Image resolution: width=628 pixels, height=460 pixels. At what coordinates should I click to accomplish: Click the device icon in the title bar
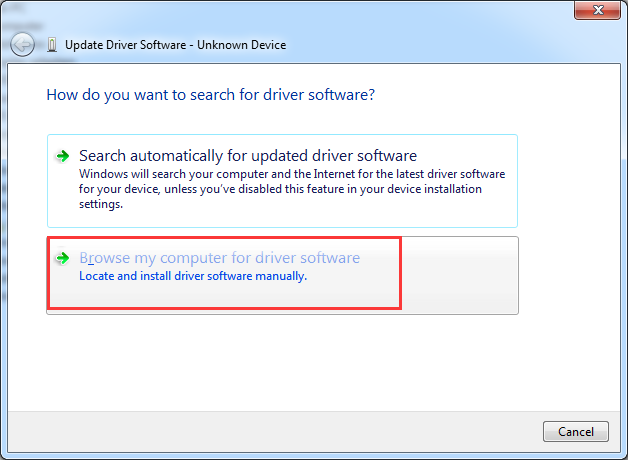click(x=52, y=45)
